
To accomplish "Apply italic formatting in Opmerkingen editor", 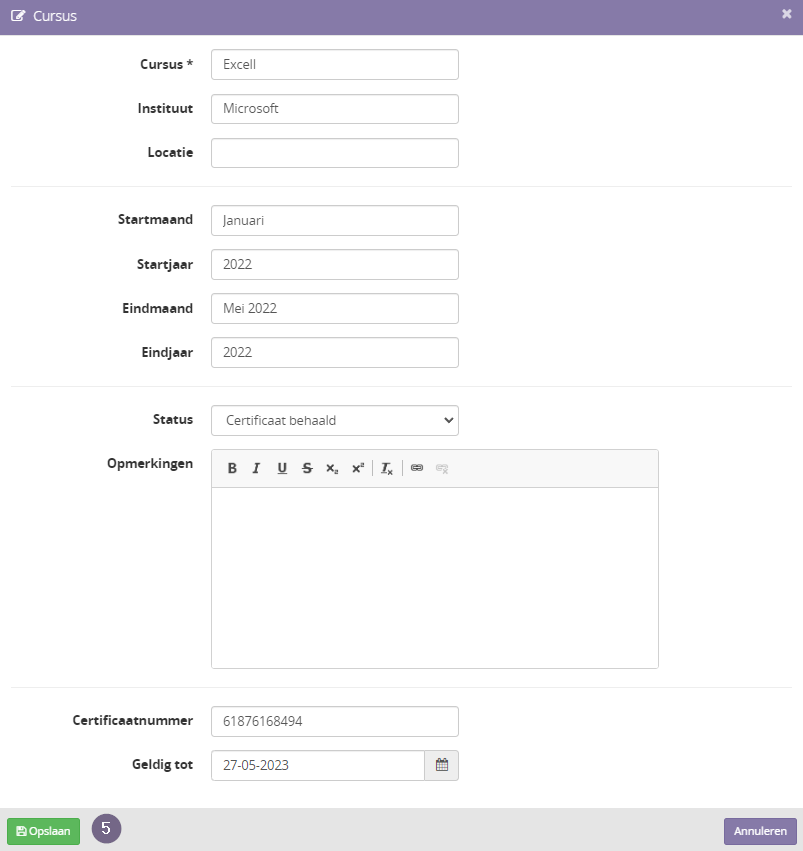I will 257,468.
